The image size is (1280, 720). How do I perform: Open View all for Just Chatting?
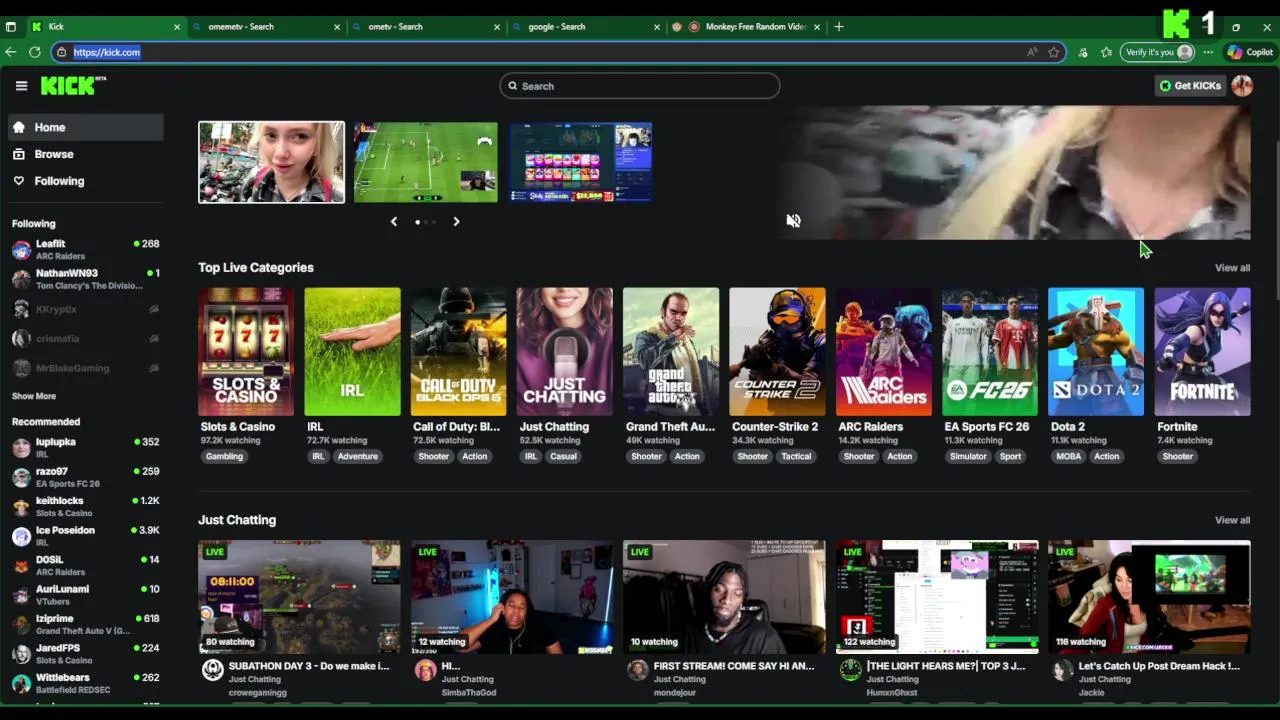click(1232, 520)
